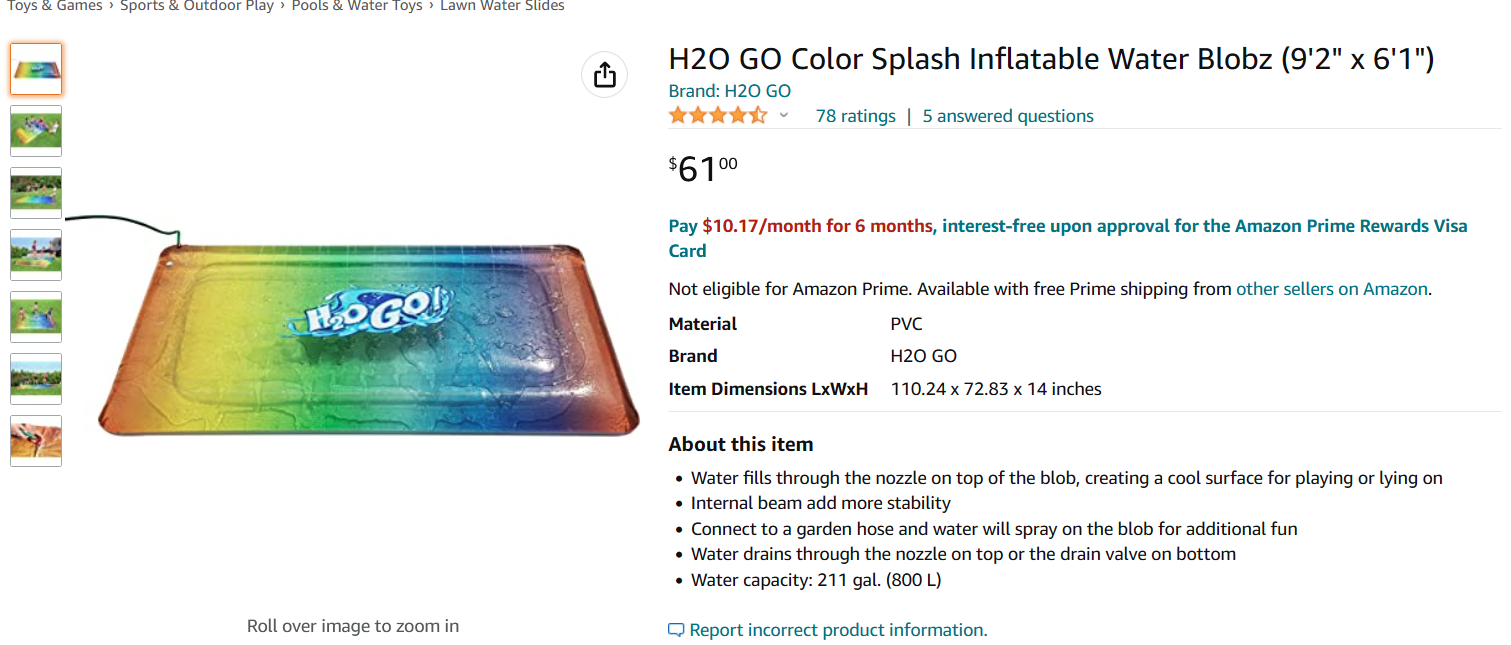Screen dimensions: 1511x645
Task: Click the share icon above product image
Action: (x=604, y=74)
